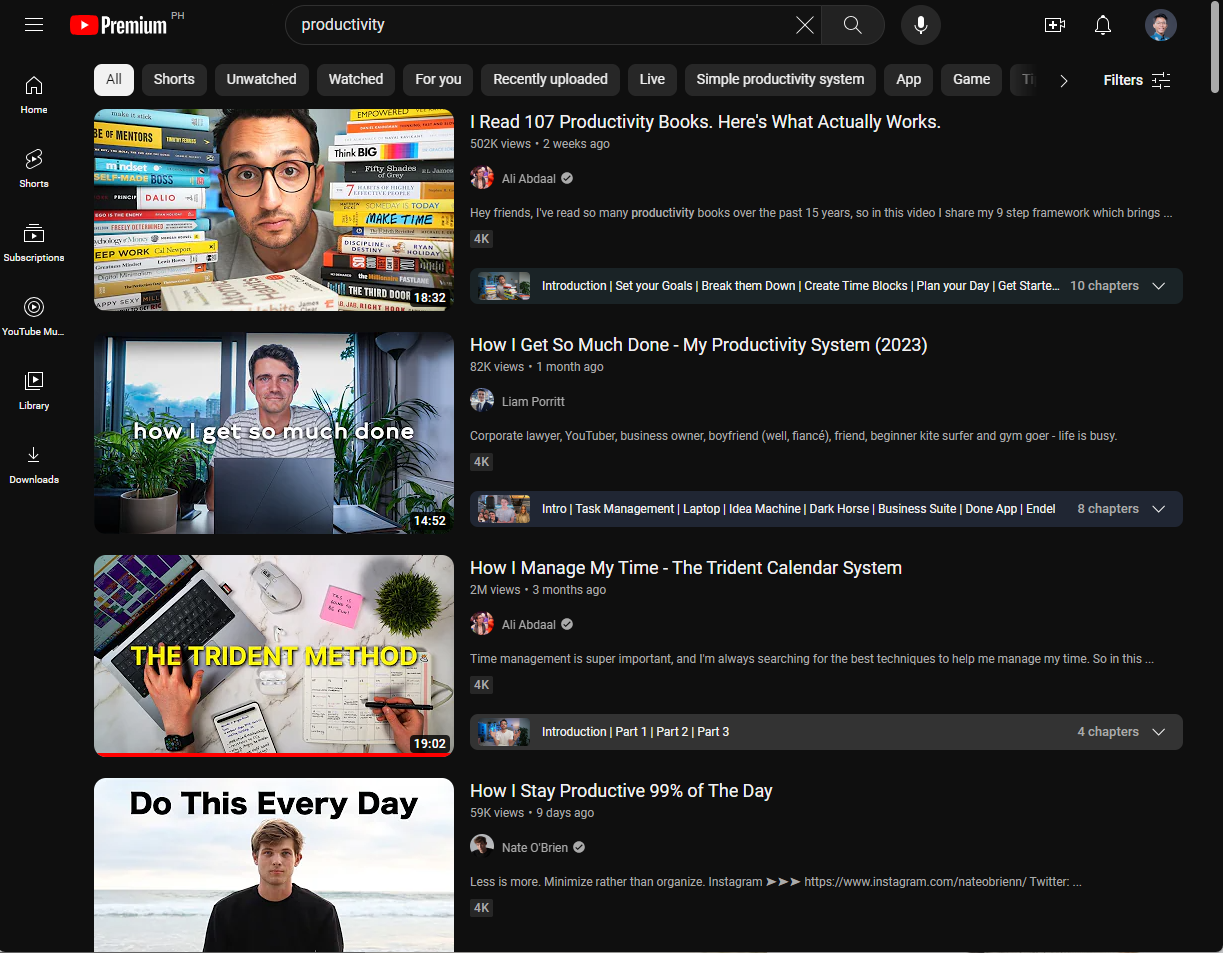Open title 'How I Stay Productive 99%'

621,791
